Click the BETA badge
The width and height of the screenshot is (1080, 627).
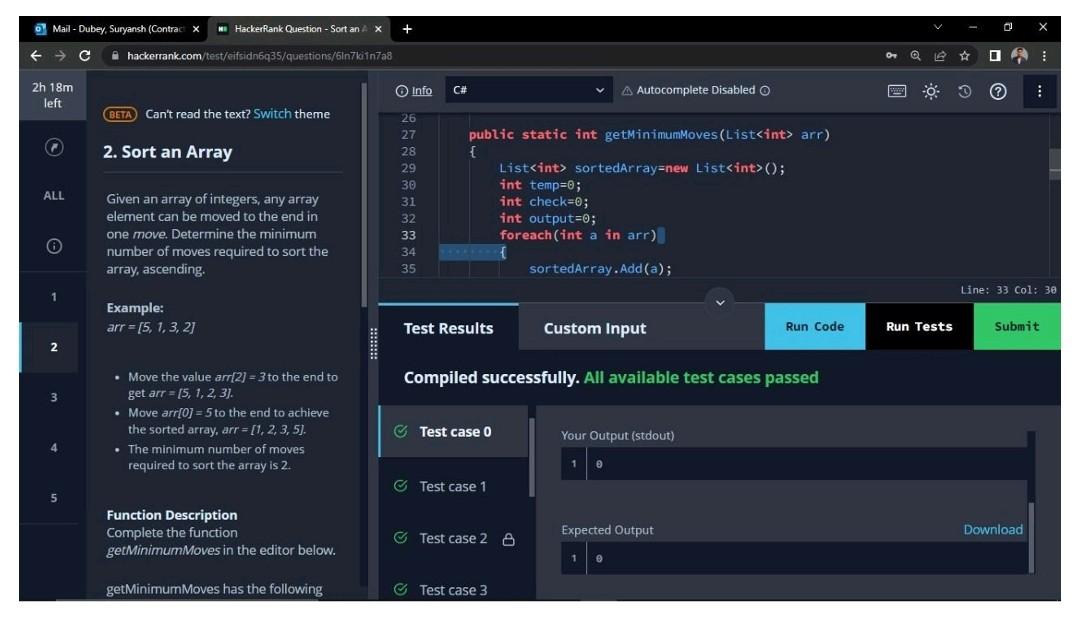(120, 114)
